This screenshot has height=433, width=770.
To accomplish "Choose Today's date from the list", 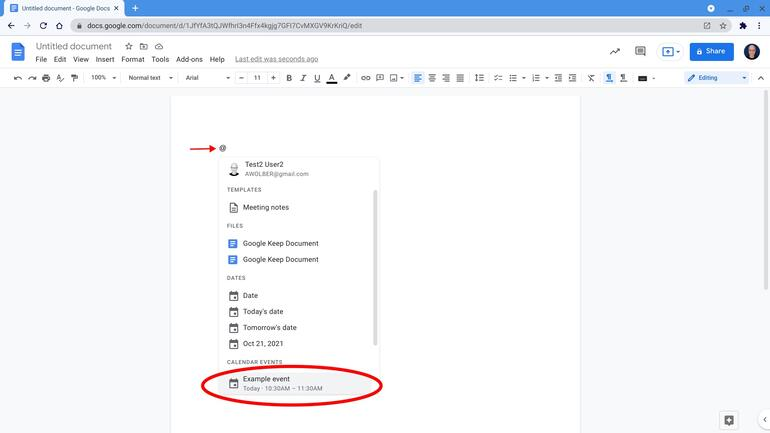I will click(297, 311).
